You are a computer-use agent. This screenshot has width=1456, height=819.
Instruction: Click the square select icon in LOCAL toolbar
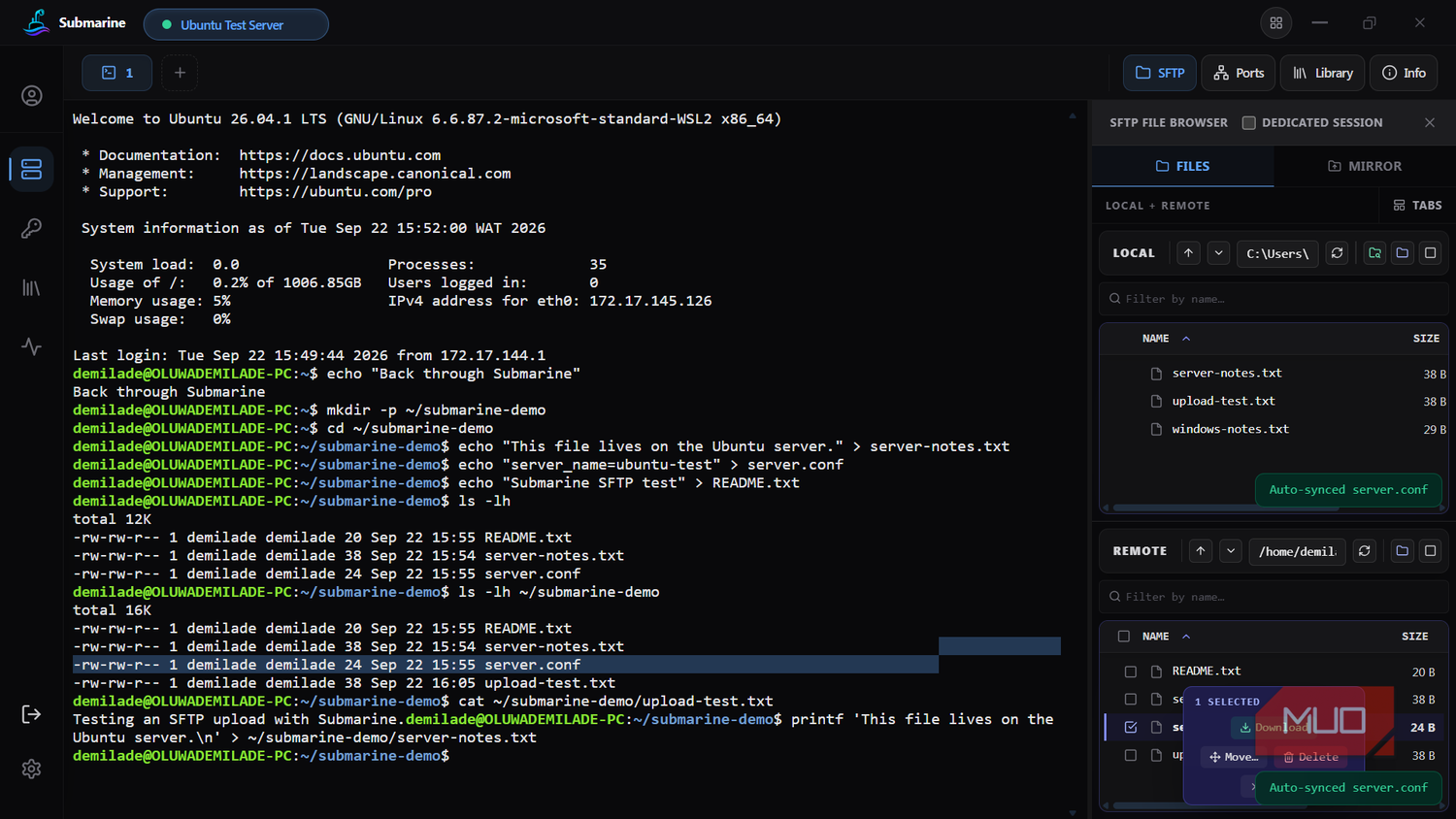pyautogui.click(x=1430, y=253)
